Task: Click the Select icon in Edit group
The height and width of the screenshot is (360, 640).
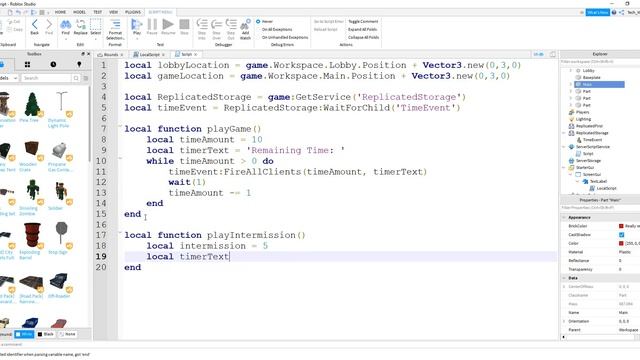Action: point(96,24)
